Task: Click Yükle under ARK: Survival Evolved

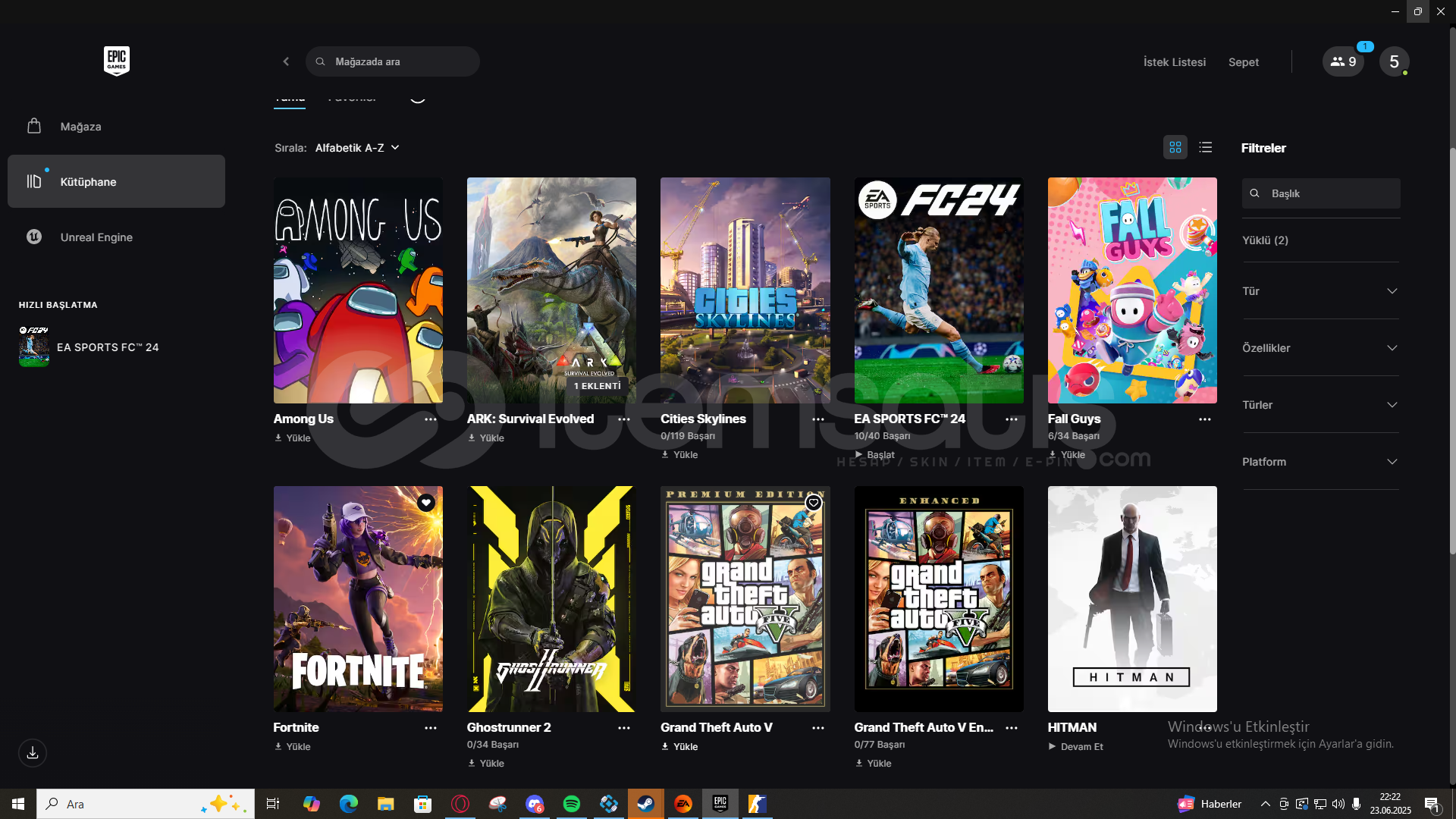Action: tap(486, 438)
